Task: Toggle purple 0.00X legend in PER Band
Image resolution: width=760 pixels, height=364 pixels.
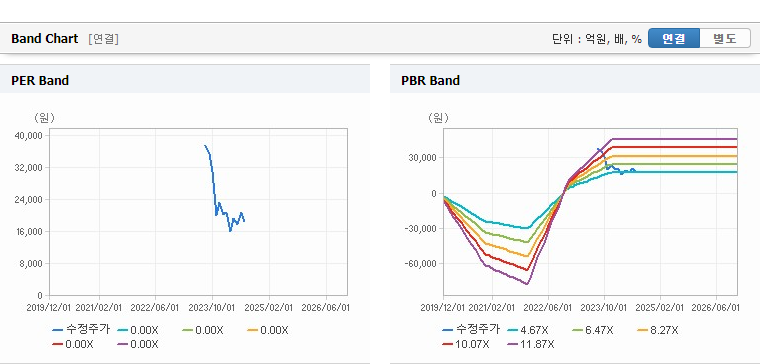Action: [x=138, y=344]
